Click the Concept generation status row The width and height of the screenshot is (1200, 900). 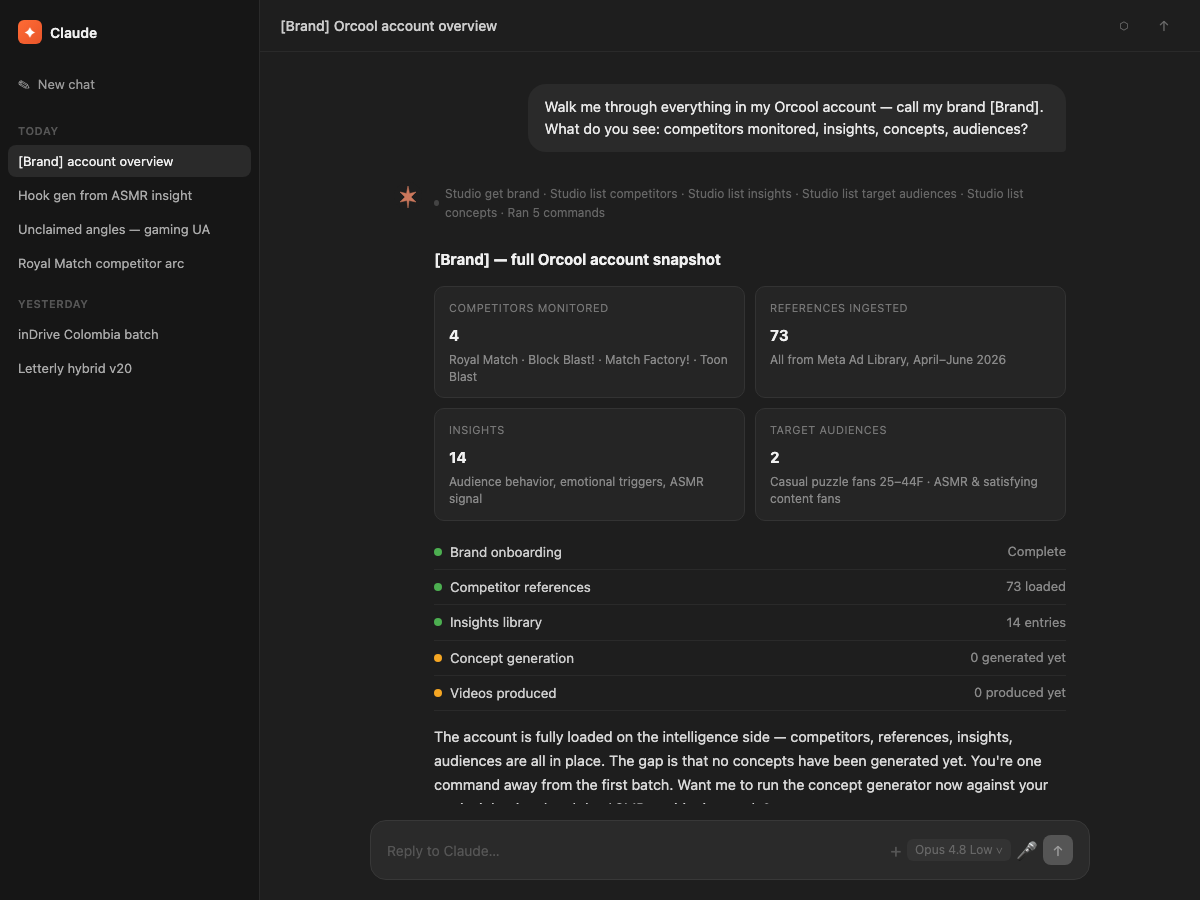(x=750, y=658)
